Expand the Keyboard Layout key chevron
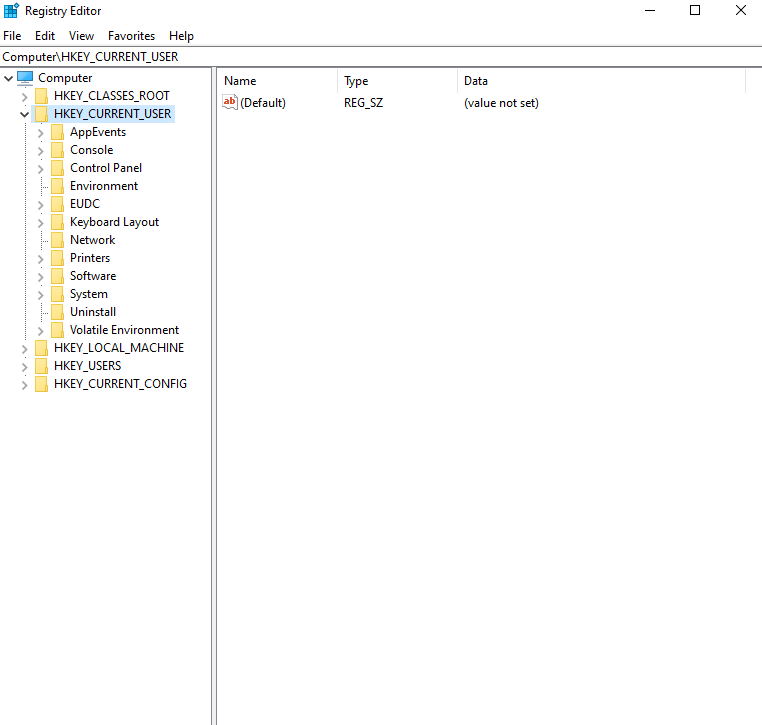 pyautogui.click(x=40, y=222)
